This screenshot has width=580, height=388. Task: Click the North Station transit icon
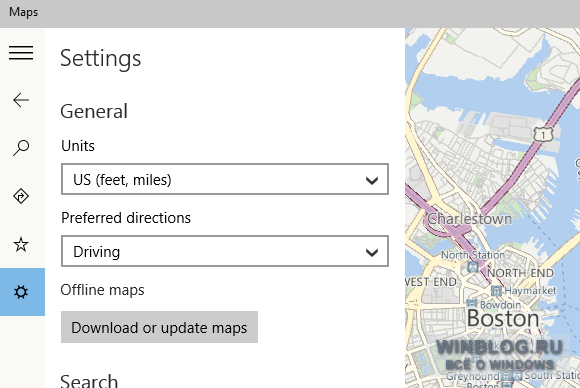[472, 267]
